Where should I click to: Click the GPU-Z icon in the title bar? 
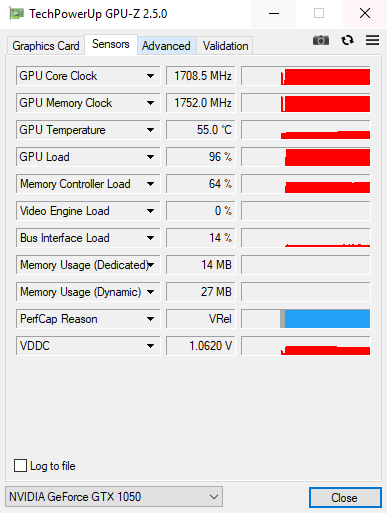point(16,14)
